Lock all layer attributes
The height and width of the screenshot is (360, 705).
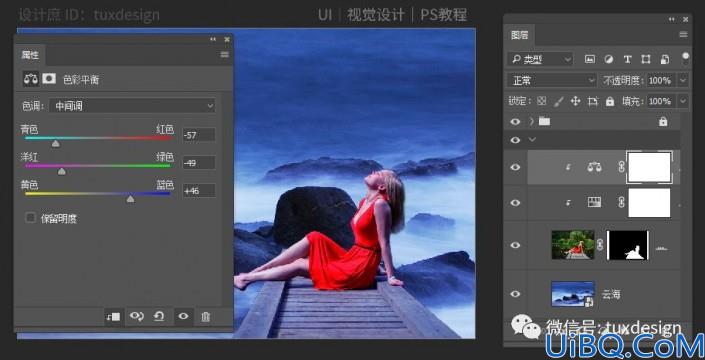tap(610, 101)
